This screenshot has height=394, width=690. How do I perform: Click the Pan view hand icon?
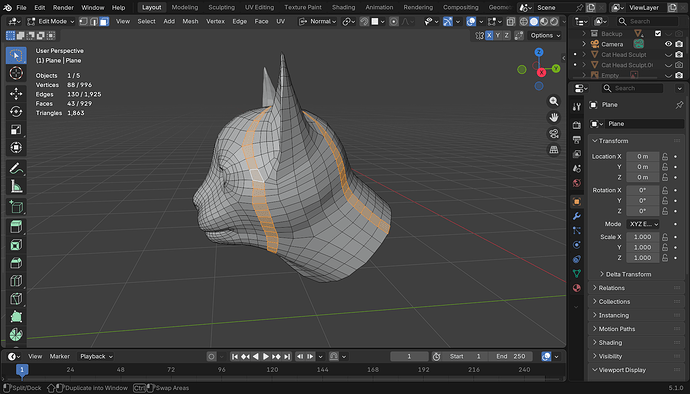coord(554,118)
